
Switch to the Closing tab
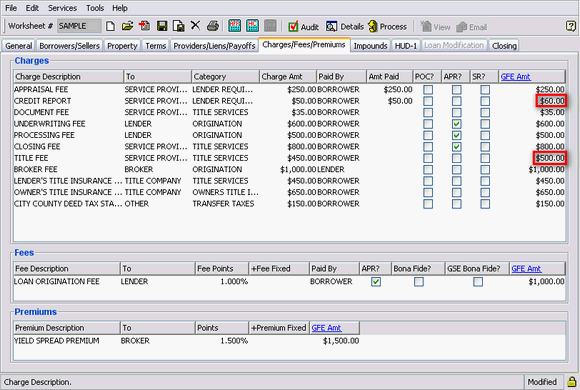(504, 46)
